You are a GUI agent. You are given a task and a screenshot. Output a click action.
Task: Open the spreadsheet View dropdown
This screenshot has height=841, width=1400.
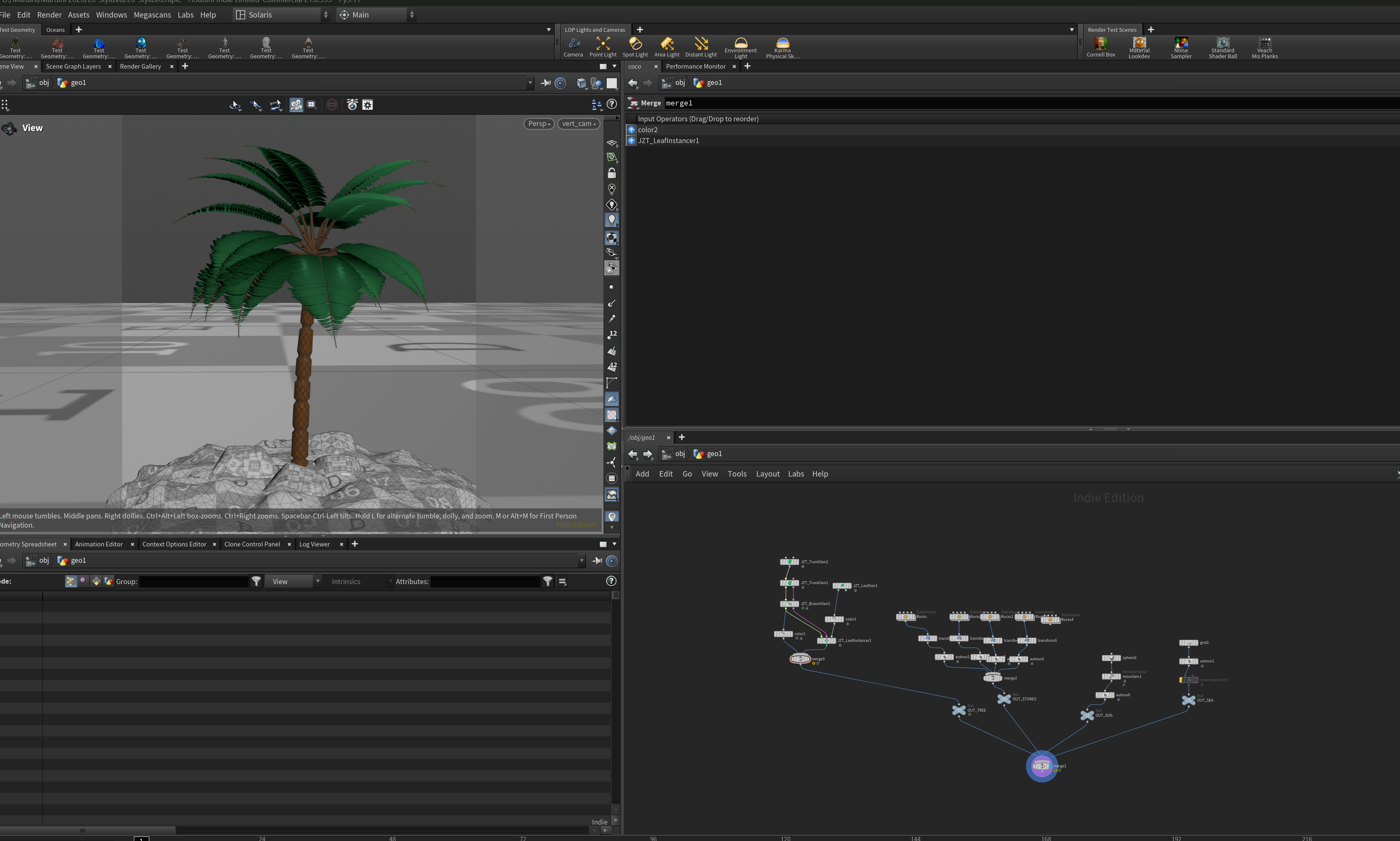pos(294,582)
